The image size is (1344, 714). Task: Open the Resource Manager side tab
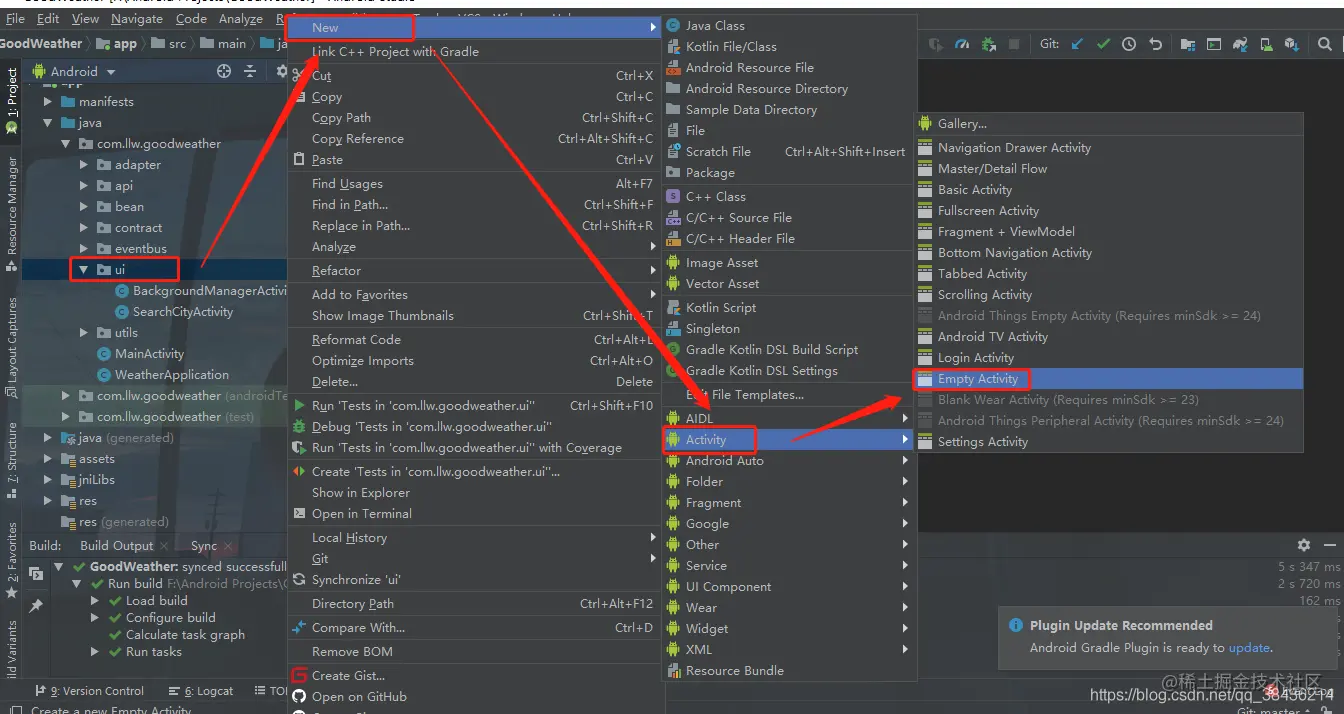pos(12,214)
